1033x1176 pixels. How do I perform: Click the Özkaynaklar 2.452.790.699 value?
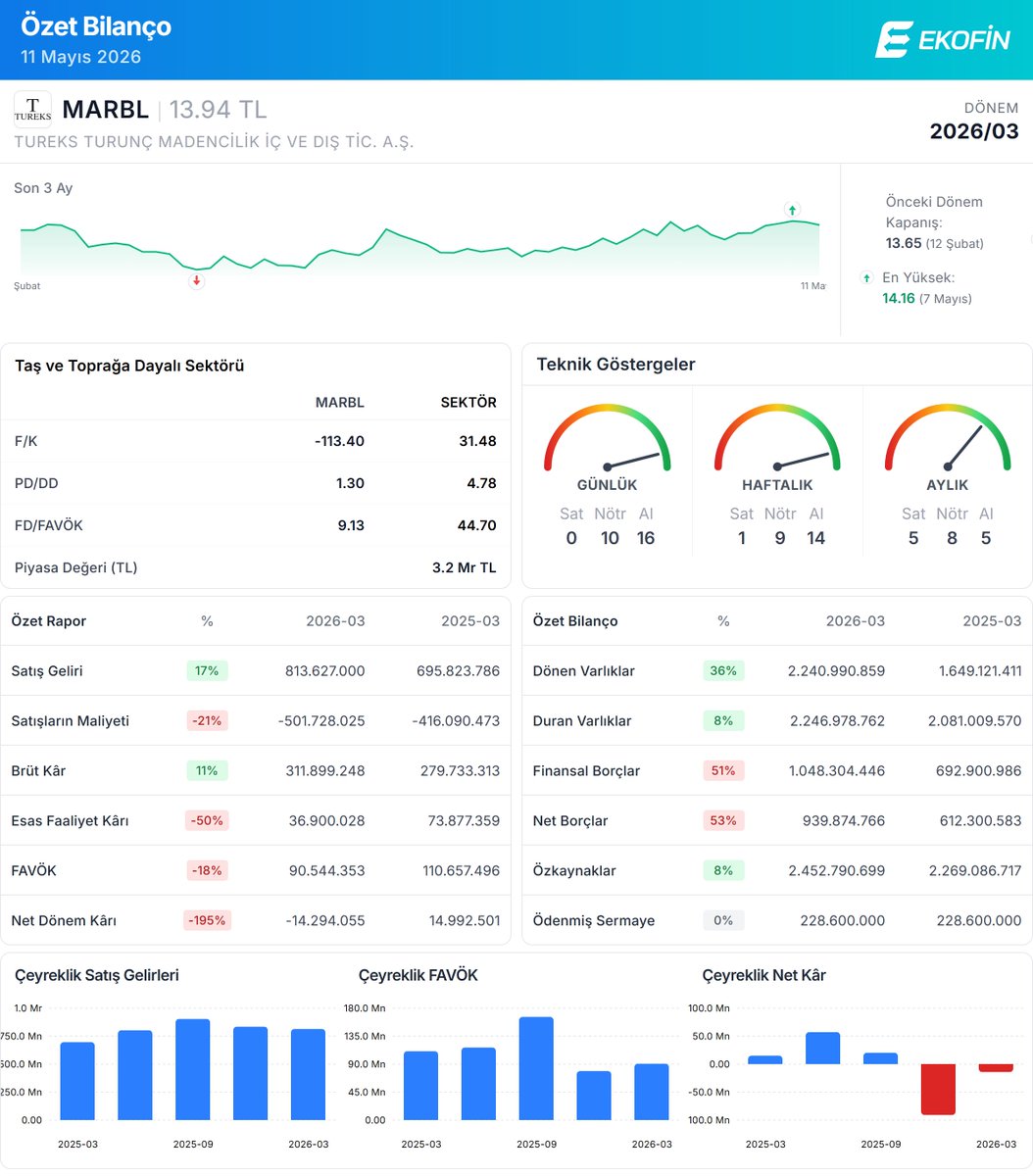(836, 871)
